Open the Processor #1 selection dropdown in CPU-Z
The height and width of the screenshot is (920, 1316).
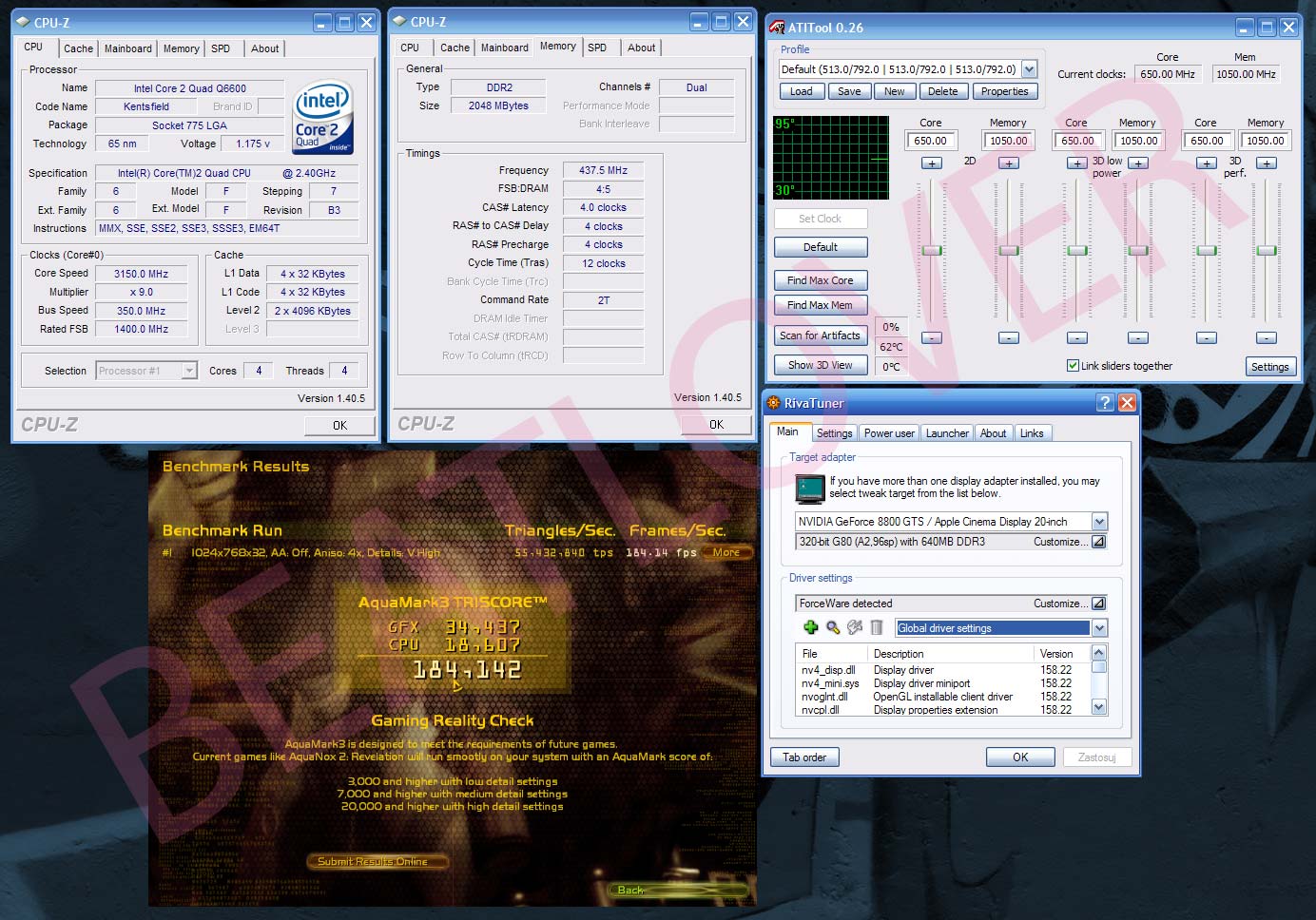tap(190, 371)
